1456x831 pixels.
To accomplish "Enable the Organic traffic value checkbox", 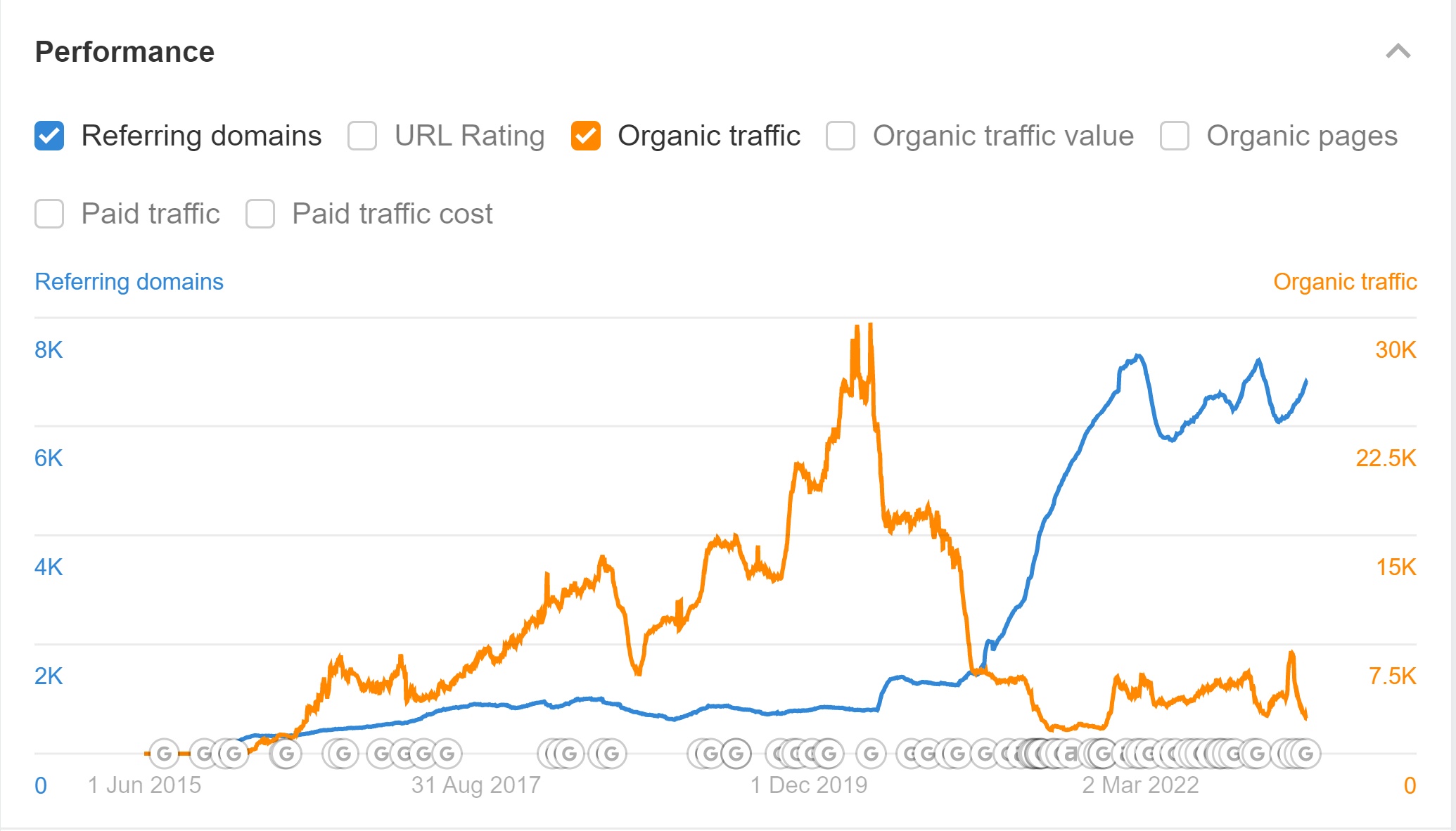I will click(840, 136).
